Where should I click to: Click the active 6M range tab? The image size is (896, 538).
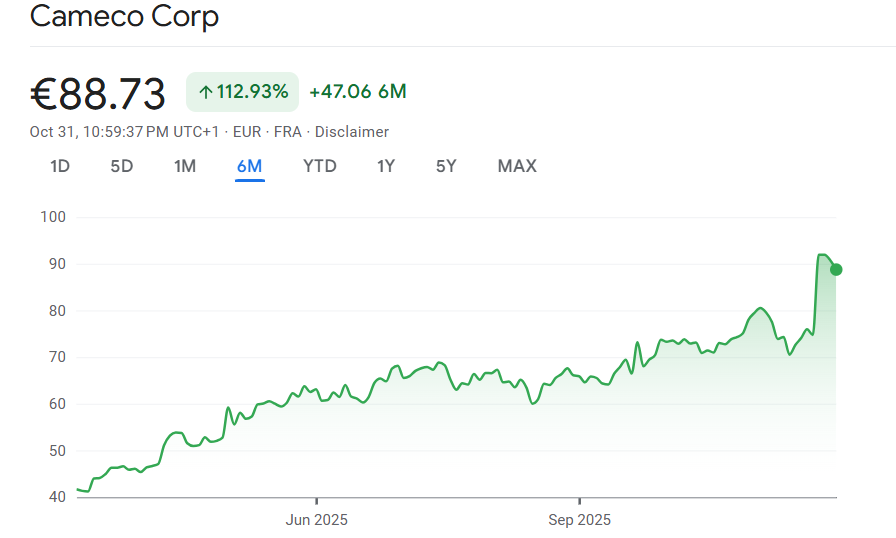coord(249,166)
